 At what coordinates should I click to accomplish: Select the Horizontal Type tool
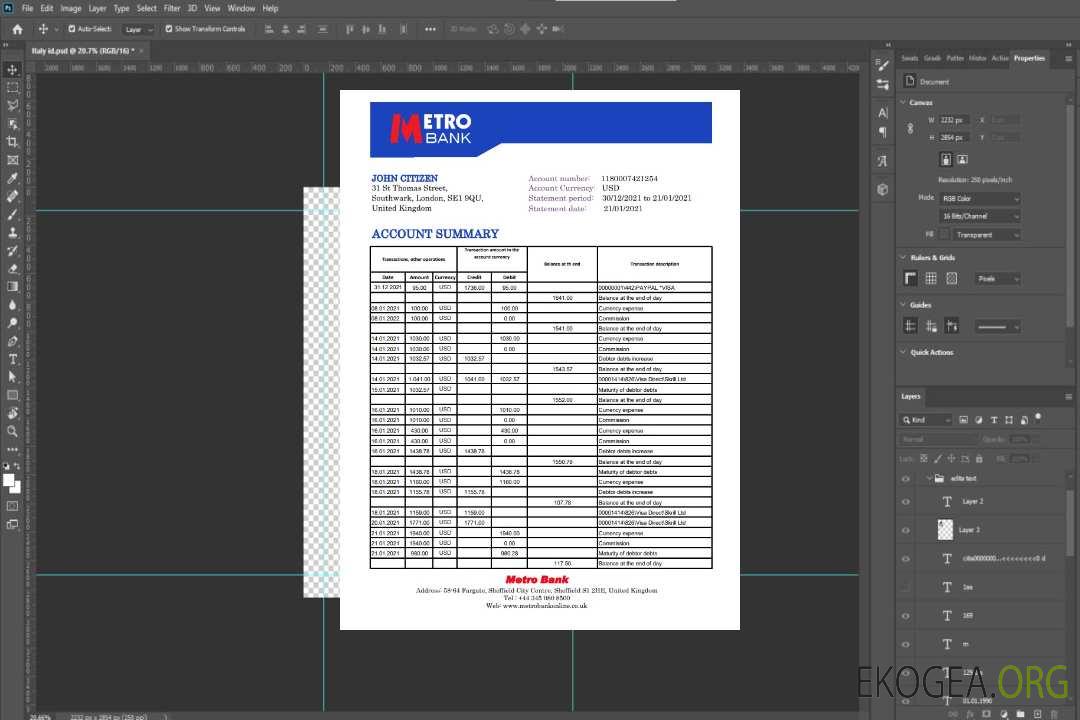(12, 359)
